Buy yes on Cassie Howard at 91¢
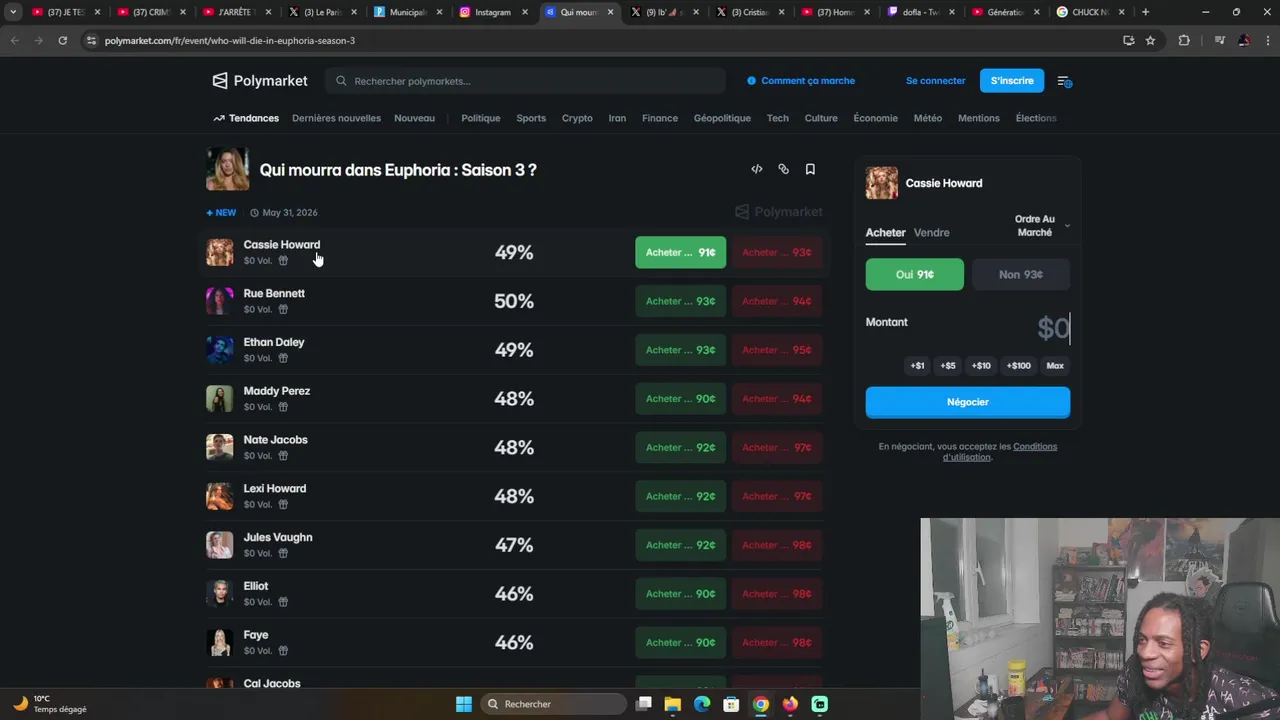 [680, 252]
